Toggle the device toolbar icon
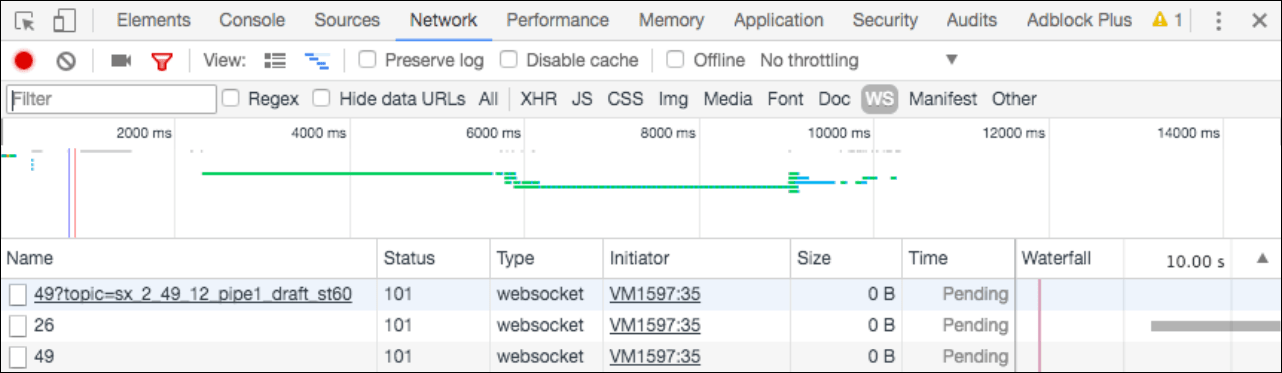Viewport: 1282px width, 373px height. [x=65, y=20]
